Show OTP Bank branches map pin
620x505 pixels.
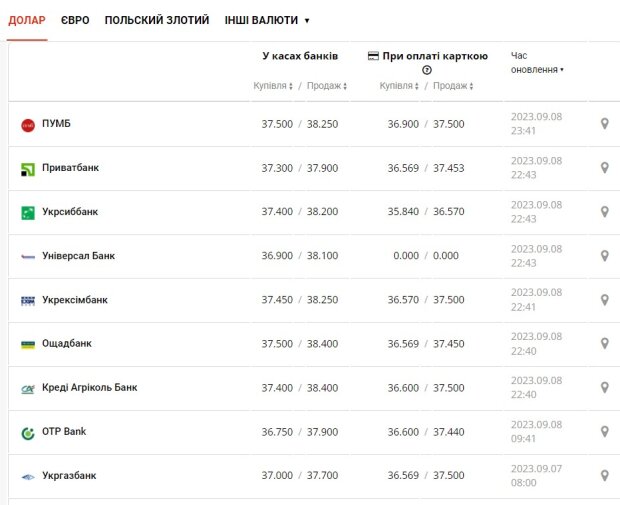coord(605,431)
